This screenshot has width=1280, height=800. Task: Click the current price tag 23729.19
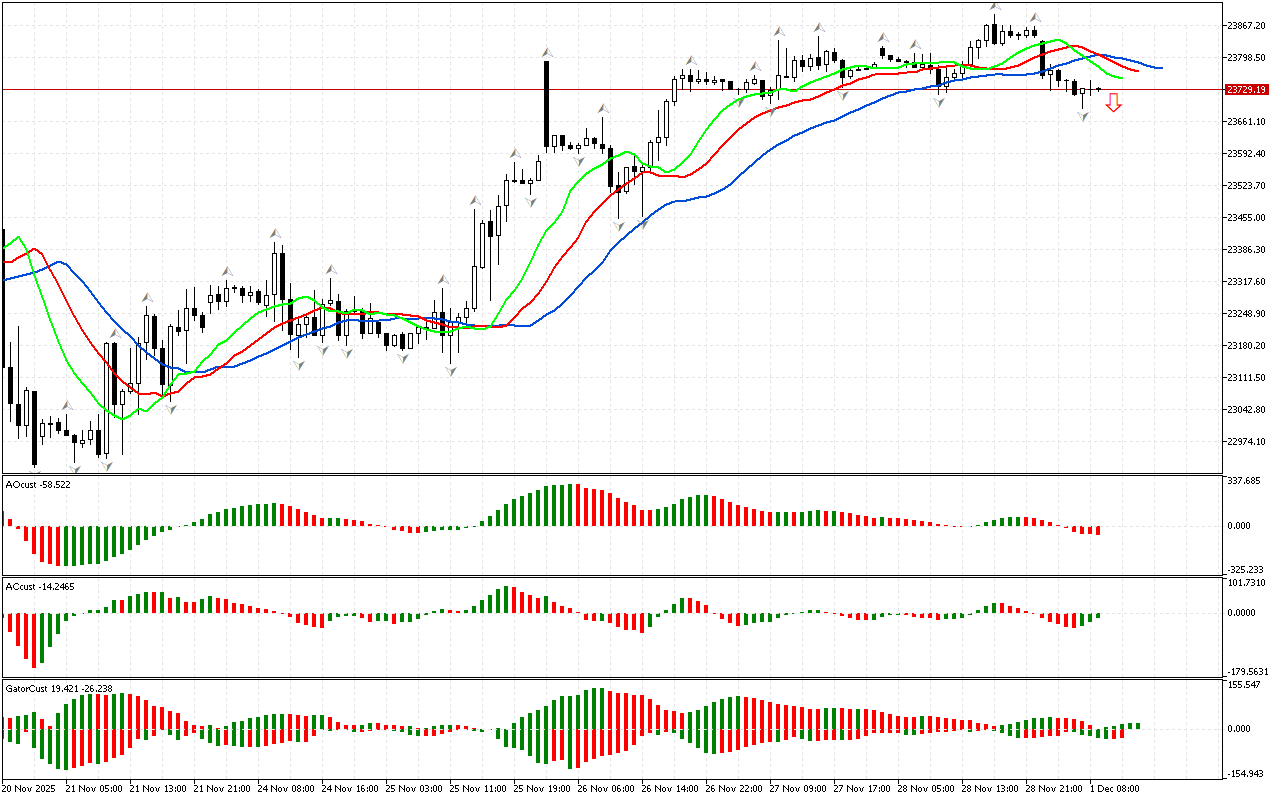tap(1246, 90)
